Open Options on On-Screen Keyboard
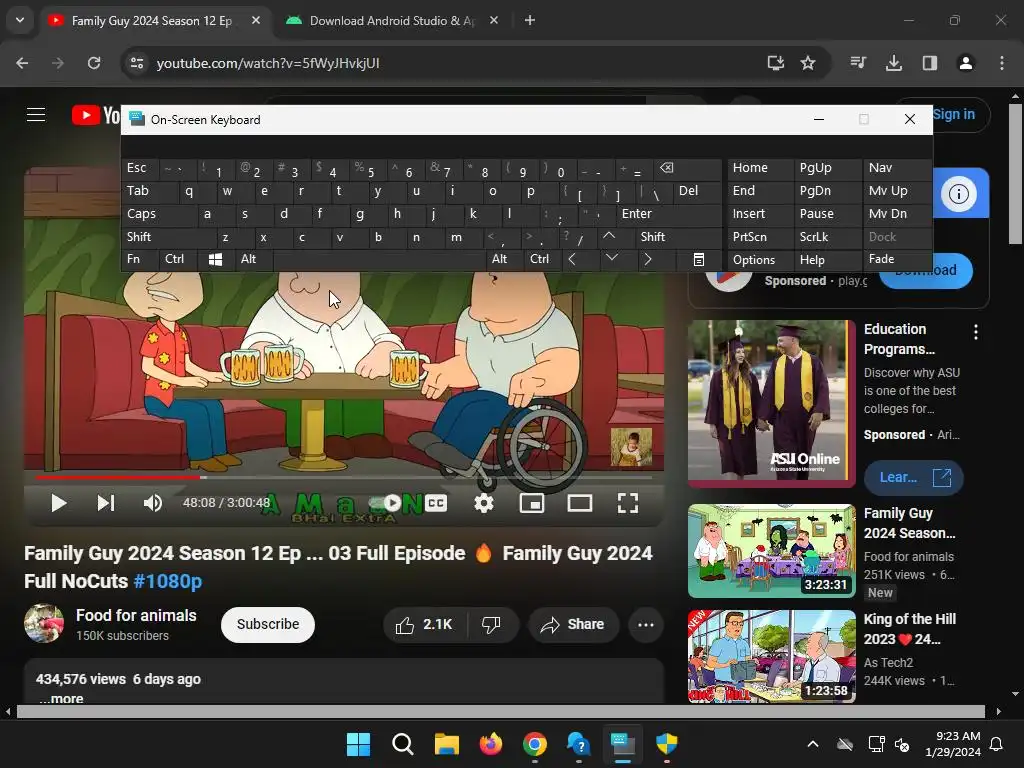This screenshot has width=1024, height=768. click(x=760, y=259)
